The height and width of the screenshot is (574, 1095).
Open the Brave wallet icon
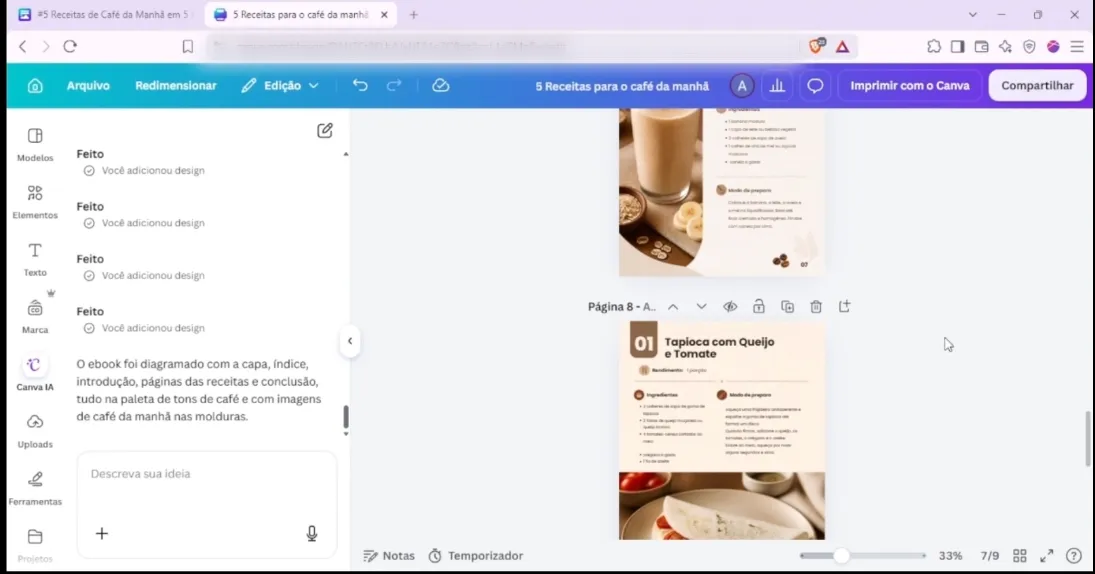point(981,47)
